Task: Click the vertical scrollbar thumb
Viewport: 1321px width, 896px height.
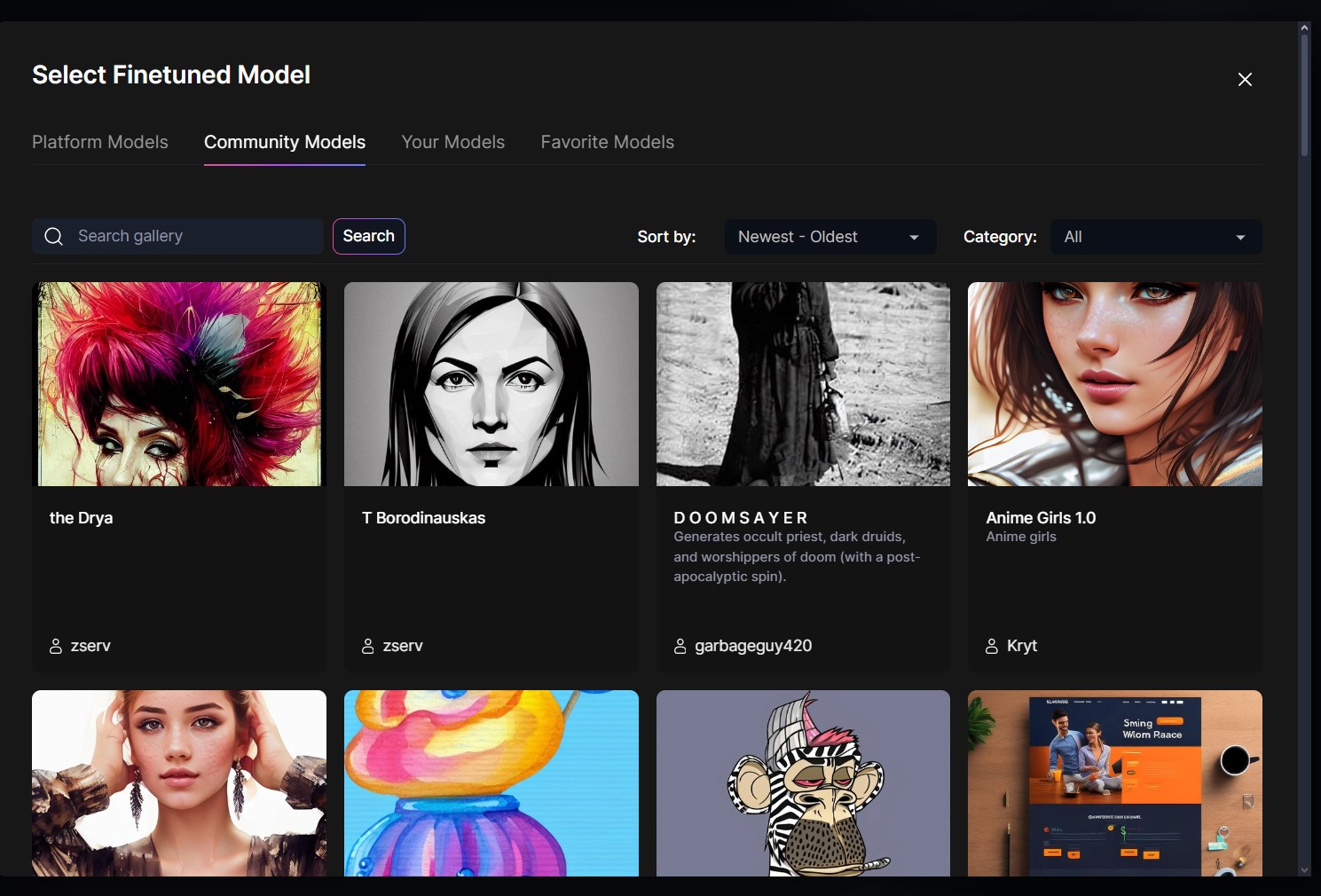Action: (1304, 96)
